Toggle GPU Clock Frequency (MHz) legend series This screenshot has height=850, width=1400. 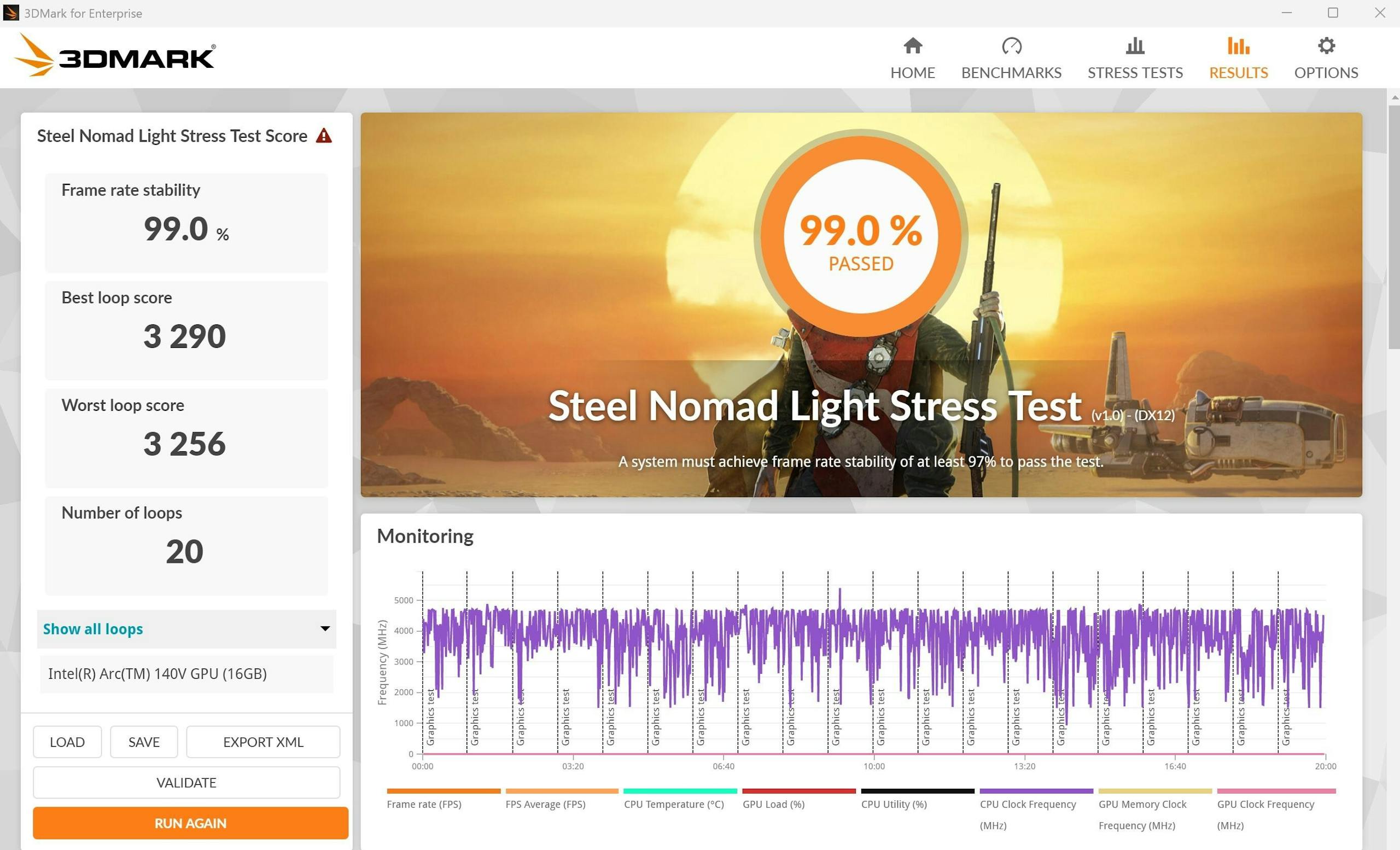coord(1275,810)
